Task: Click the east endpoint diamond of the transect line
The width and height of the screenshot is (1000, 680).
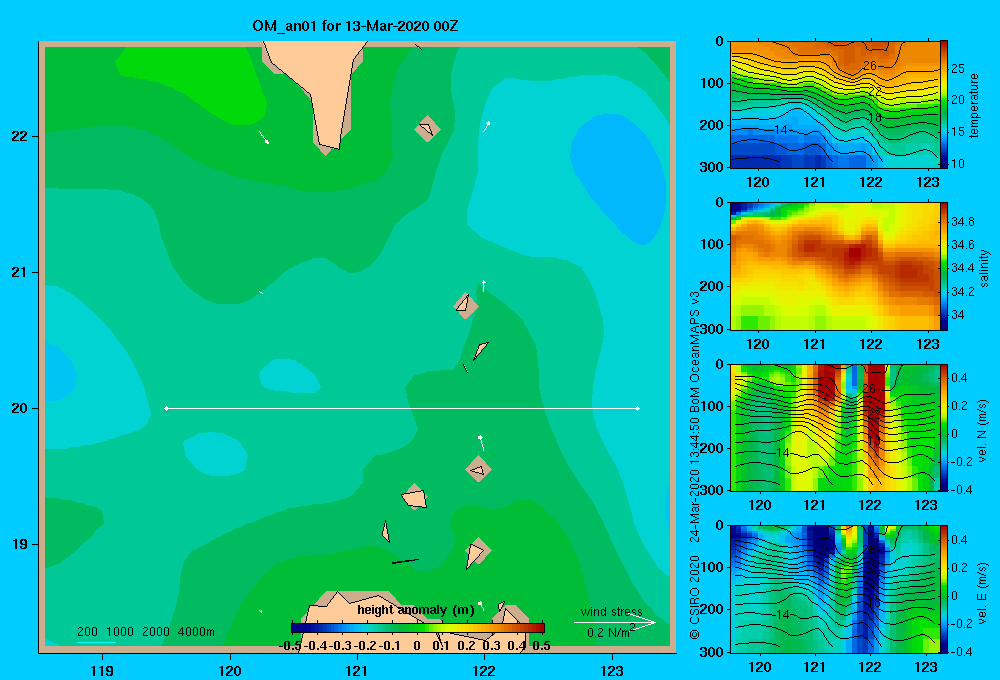Action: pyautogui.click(x=638, y=408)
